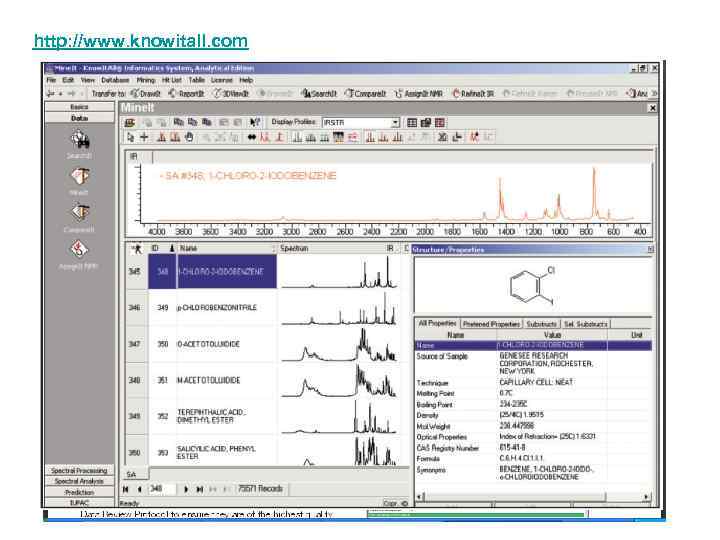Transfer to ReportIt
Screen dimensions: 720x540
tap(186, 94)
